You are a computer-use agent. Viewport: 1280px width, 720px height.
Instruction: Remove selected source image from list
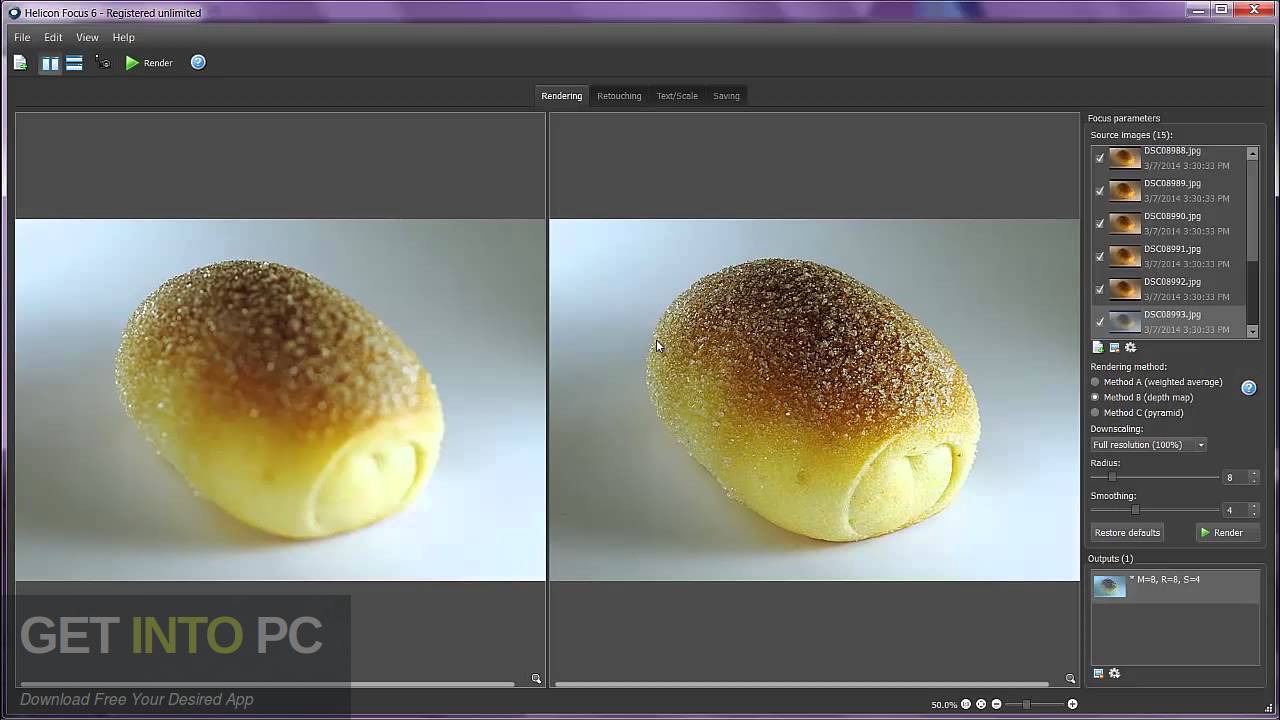tap(1114, 347)
